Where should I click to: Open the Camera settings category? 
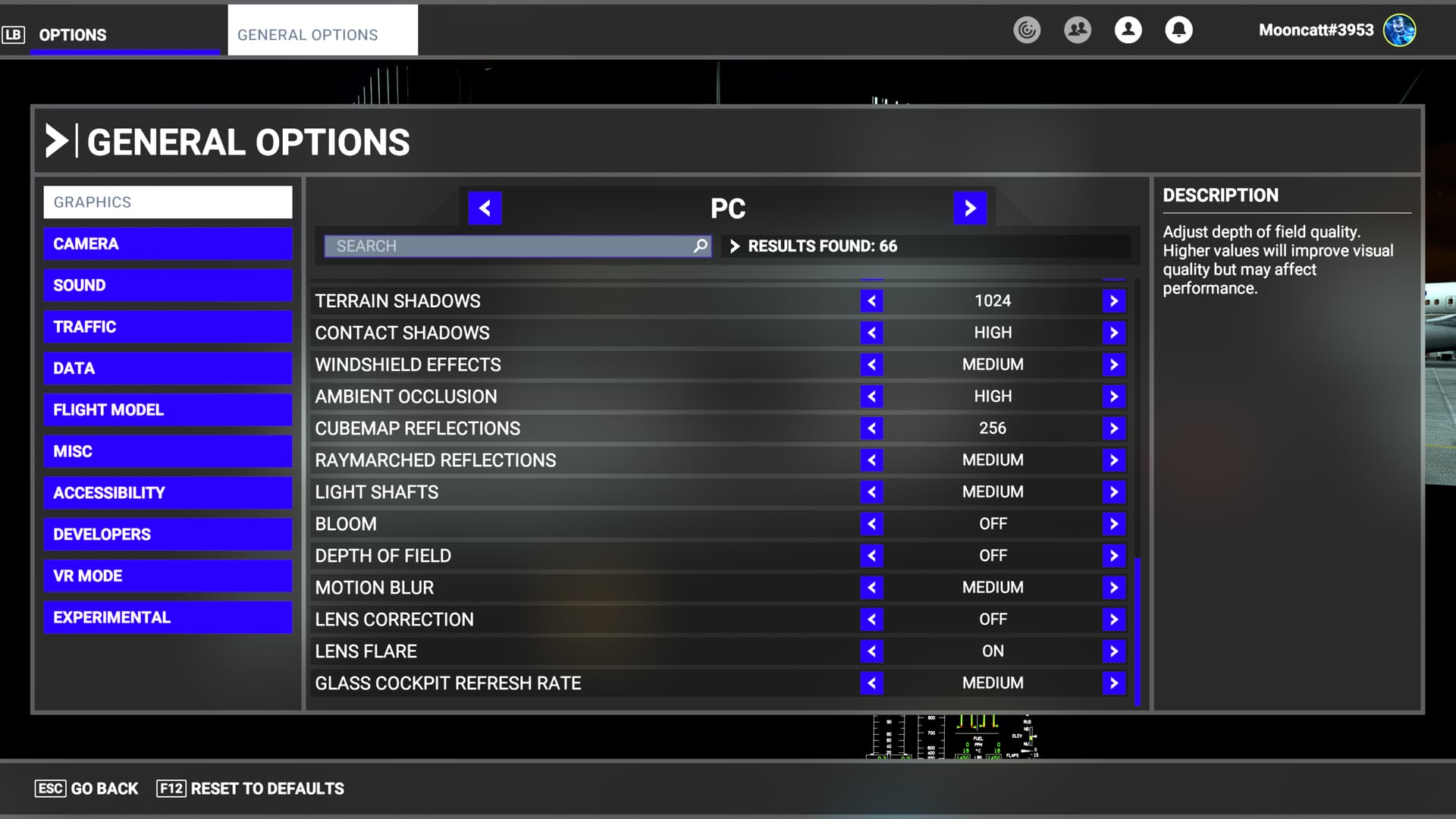pos(168,244)
